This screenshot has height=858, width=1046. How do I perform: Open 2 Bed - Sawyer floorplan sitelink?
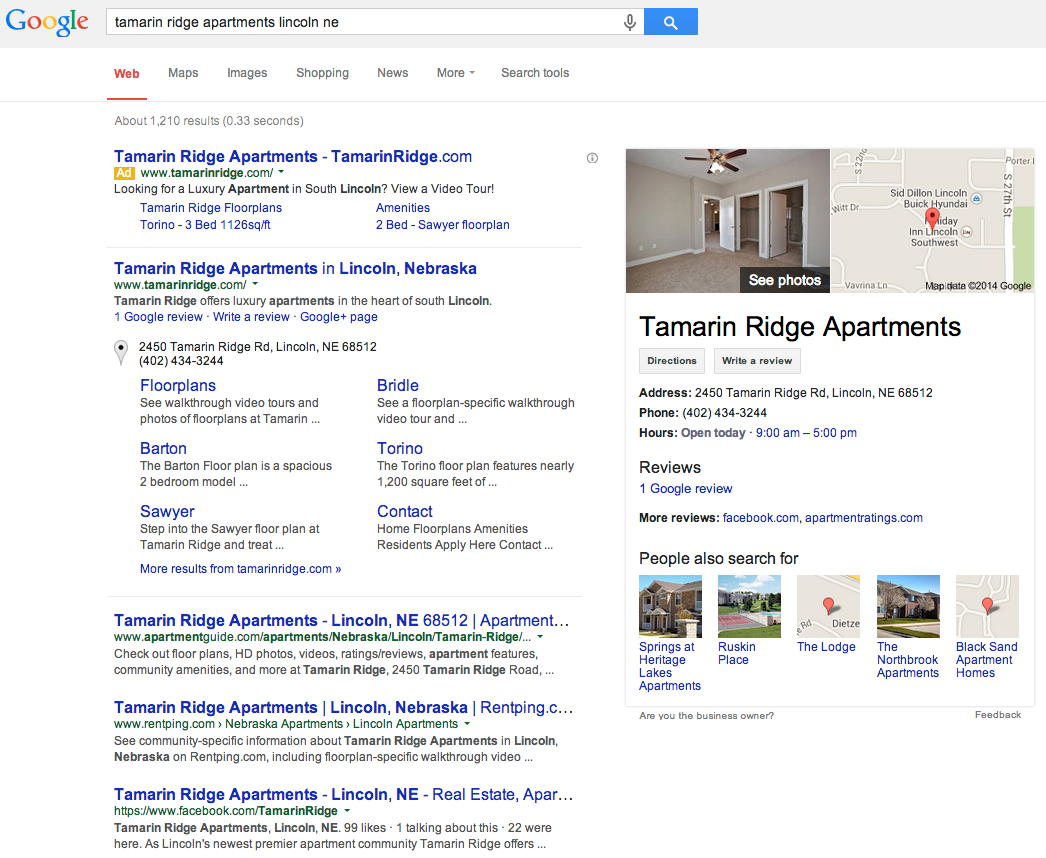click(x=442, y=225)
